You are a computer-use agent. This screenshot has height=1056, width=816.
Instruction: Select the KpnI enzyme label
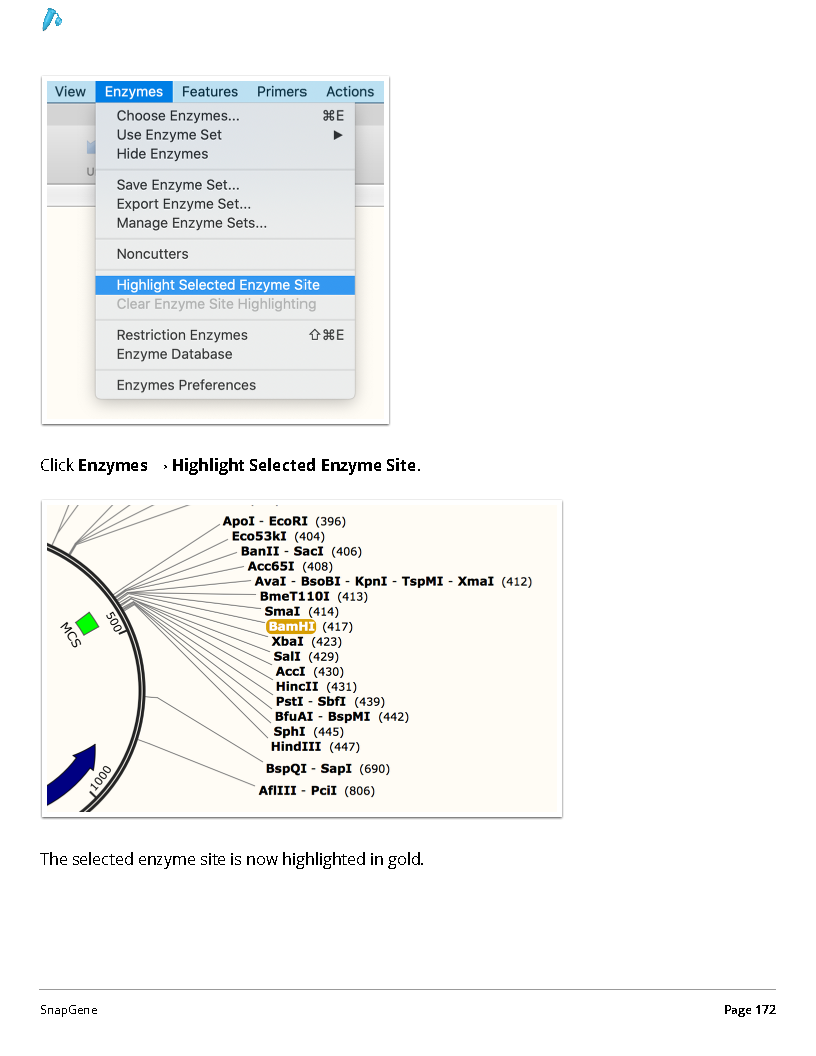pyautogui.click(x=371, y=581)
